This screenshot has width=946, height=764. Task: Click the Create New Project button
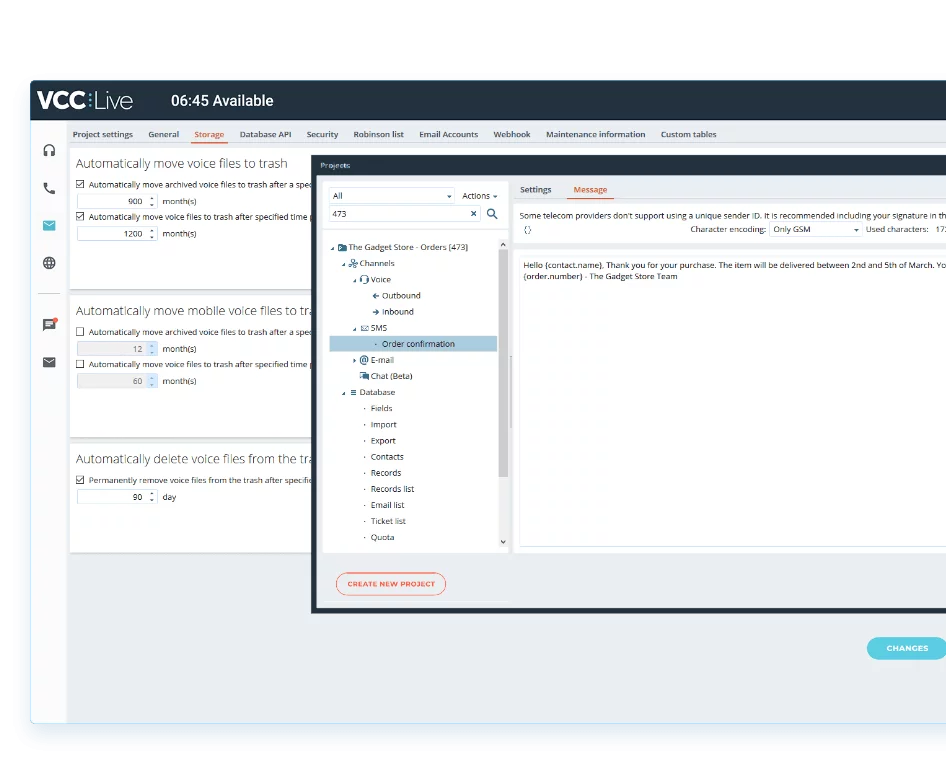(x=391, y=584)
